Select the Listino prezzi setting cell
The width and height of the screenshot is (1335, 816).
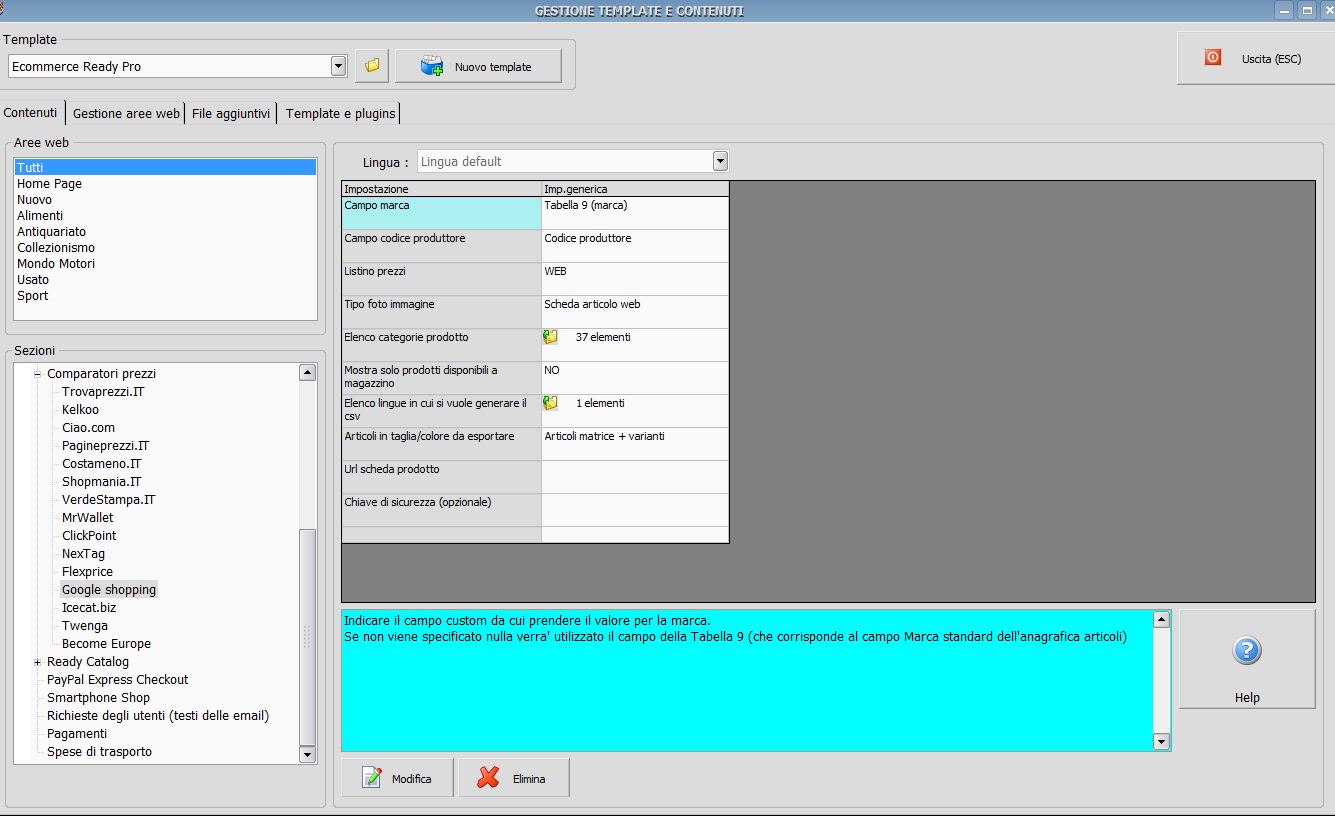441,279
